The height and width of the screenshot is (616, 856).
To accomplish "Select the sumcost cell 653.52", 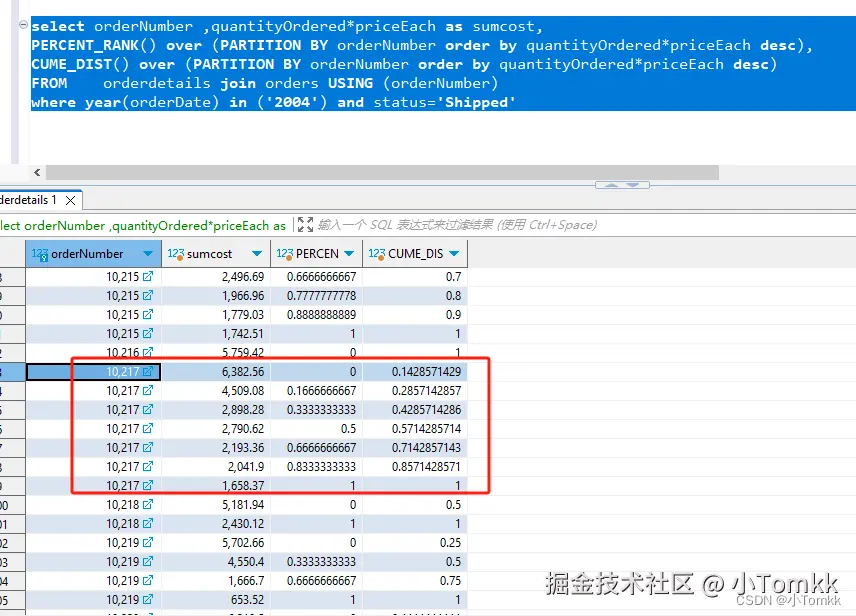I will [216, 600].
